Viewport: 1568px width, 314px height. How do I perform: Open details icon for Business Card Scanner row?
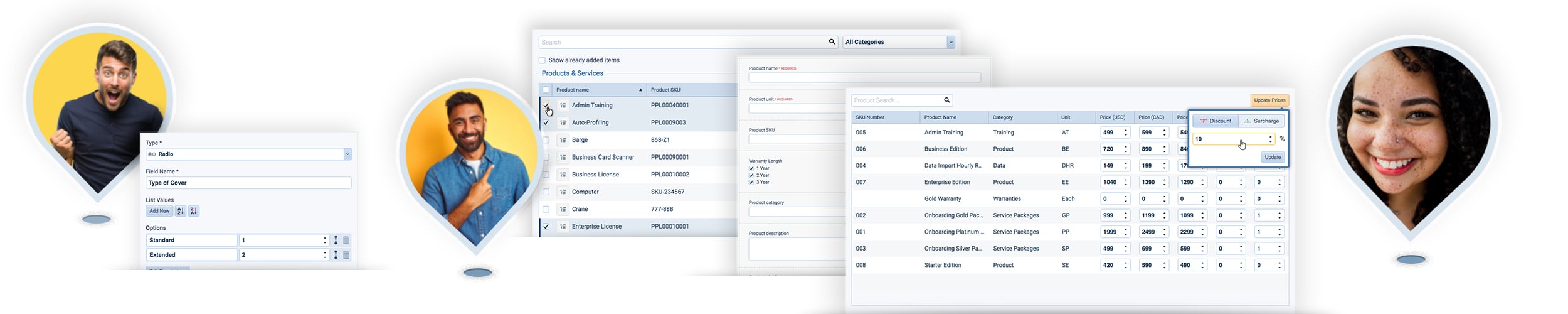pyautogui.click(x=563, y=157)
